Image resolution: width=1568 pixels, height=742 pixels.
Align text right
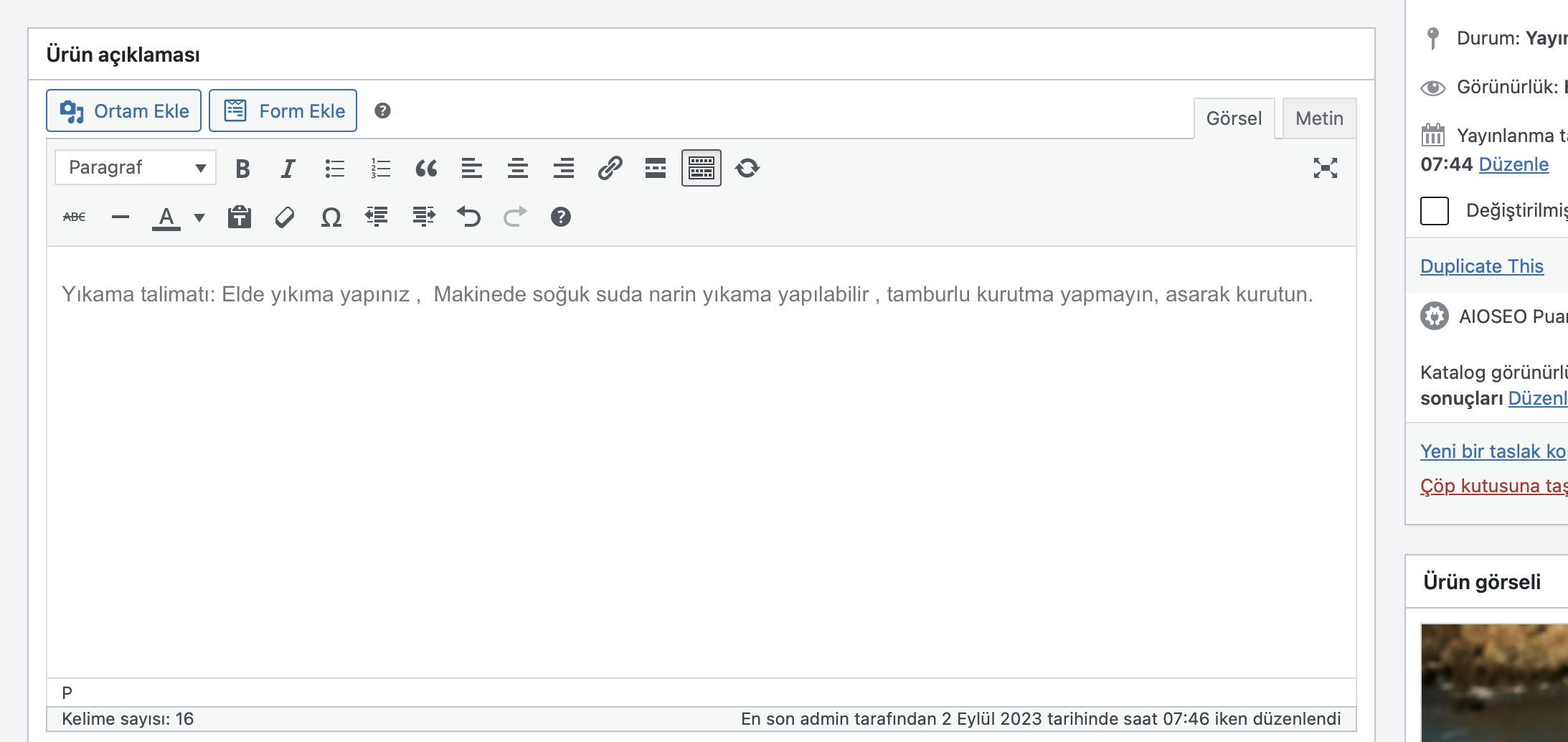564,168
